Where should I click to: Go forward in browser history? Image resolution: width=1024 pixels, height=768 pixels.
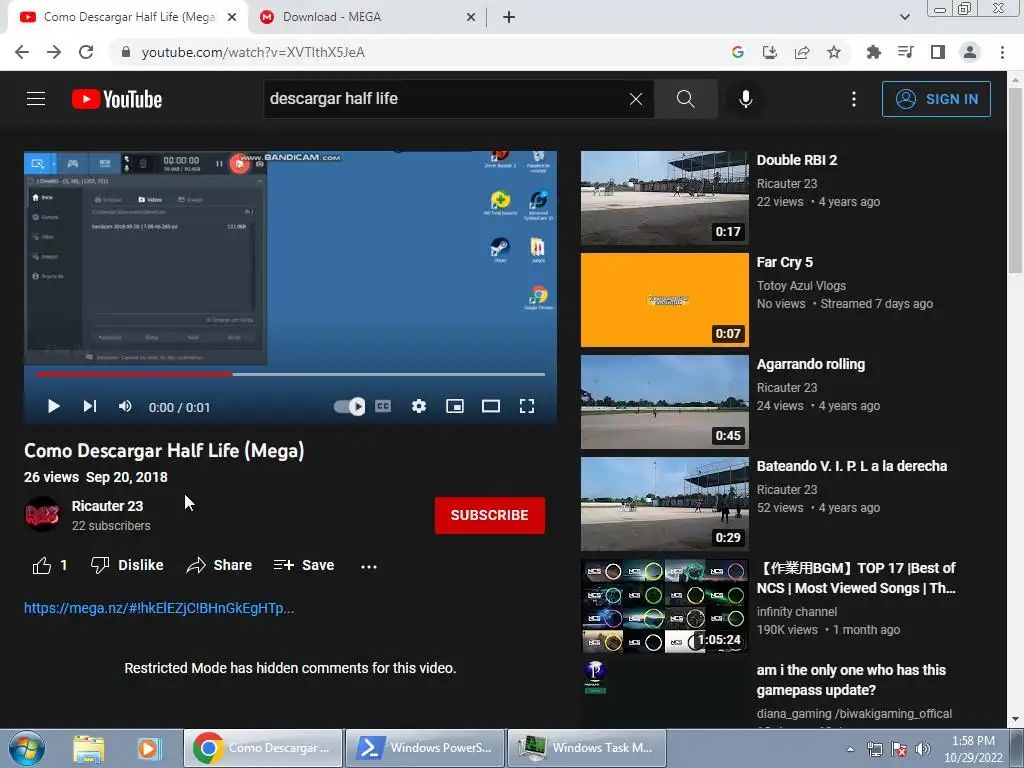[54, 52]
